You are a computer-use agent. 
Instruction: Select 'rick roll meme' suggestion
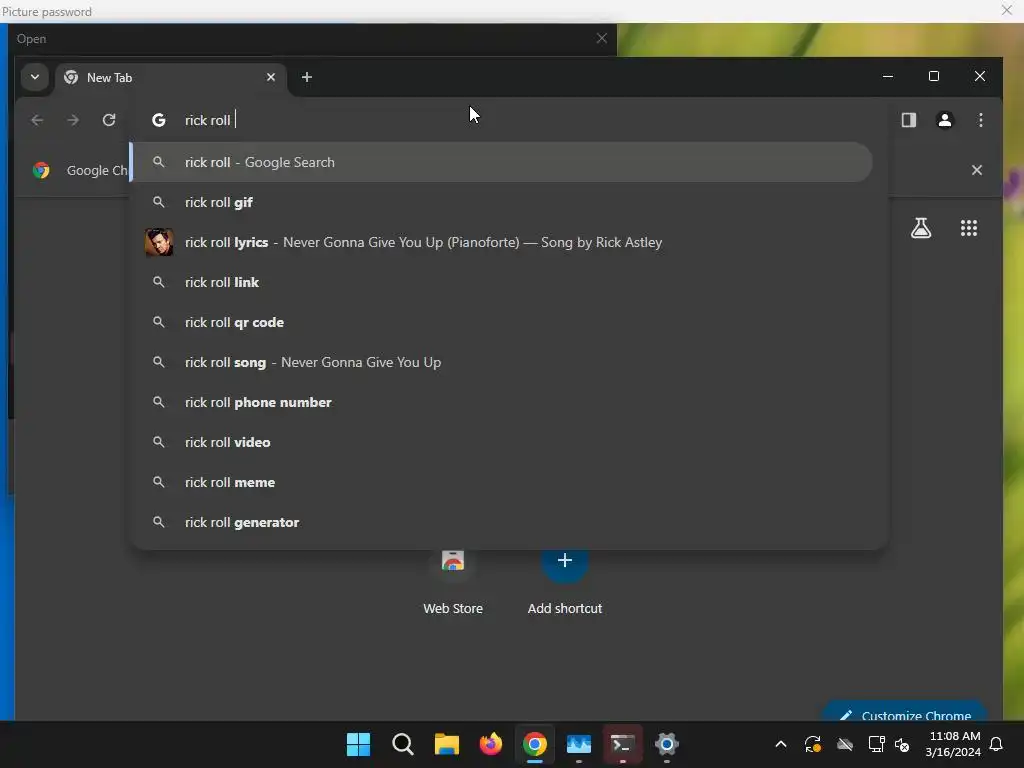pyautogui.click(x=502, y=482)
